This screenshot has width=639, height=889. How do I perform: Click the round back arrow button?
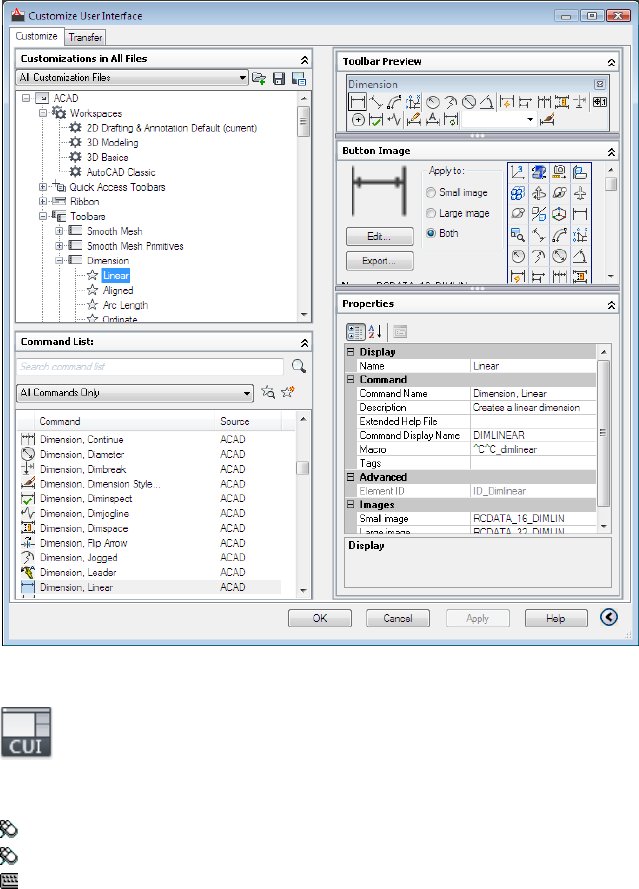(609, 617)
